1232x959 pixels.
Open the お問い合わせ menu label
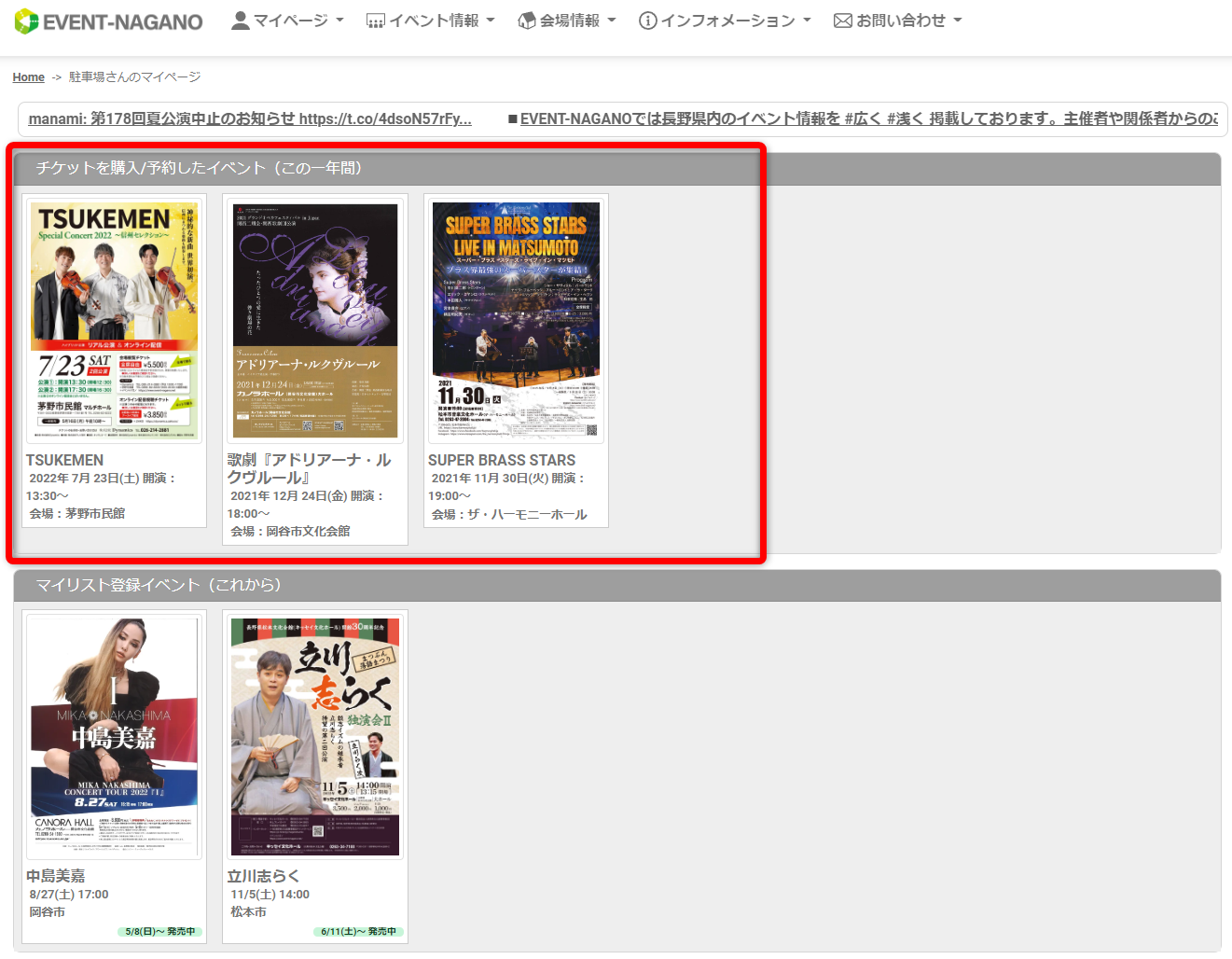coord(901,21)
